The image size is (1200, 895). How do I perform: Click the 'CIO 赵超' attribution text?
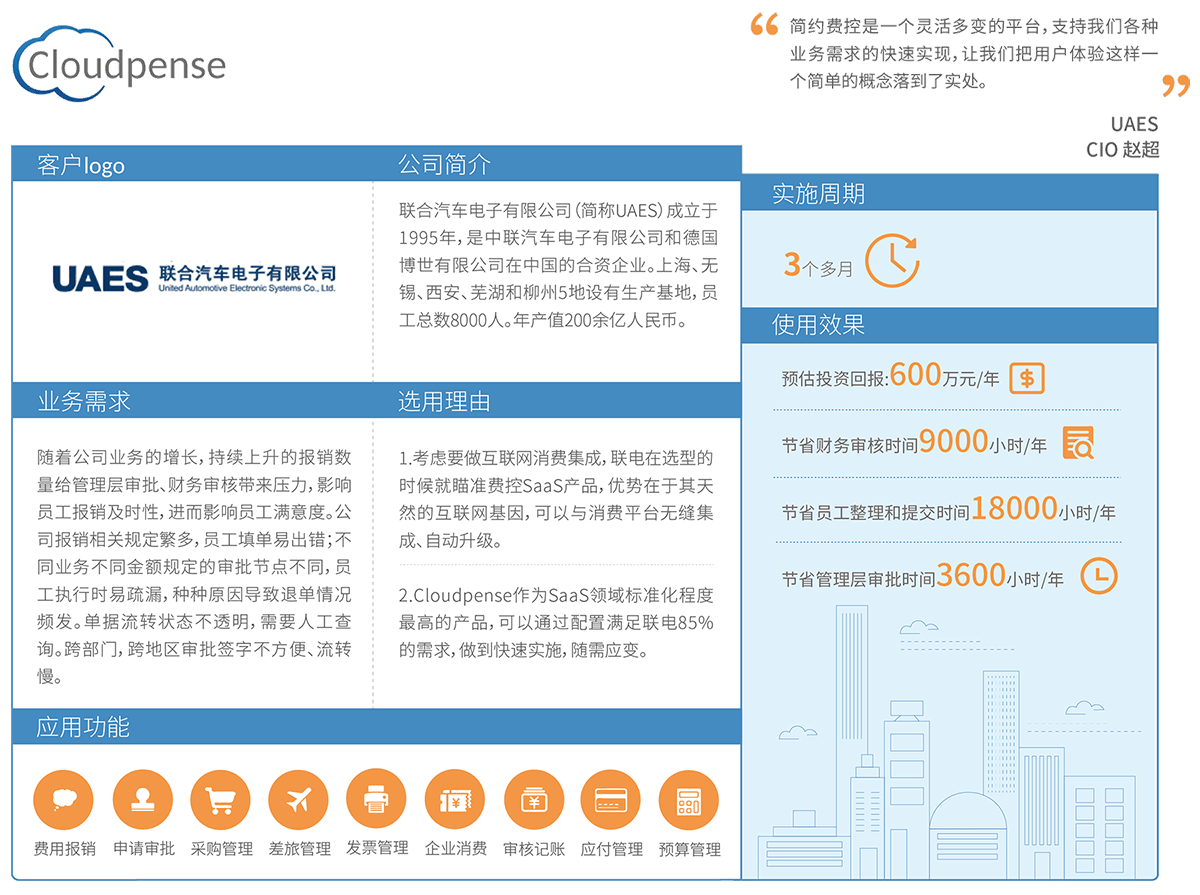(1122, 149)
